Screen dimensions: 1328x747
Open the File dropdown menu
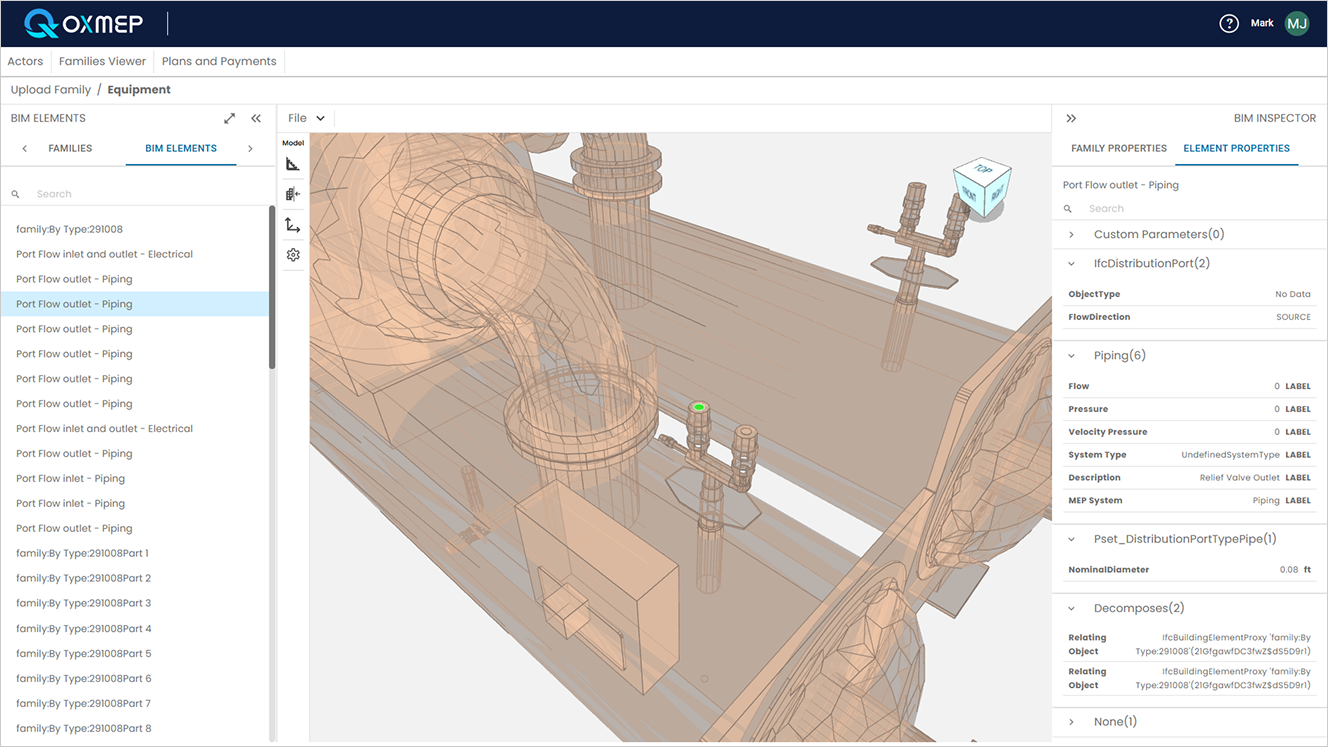coord(305,117)
